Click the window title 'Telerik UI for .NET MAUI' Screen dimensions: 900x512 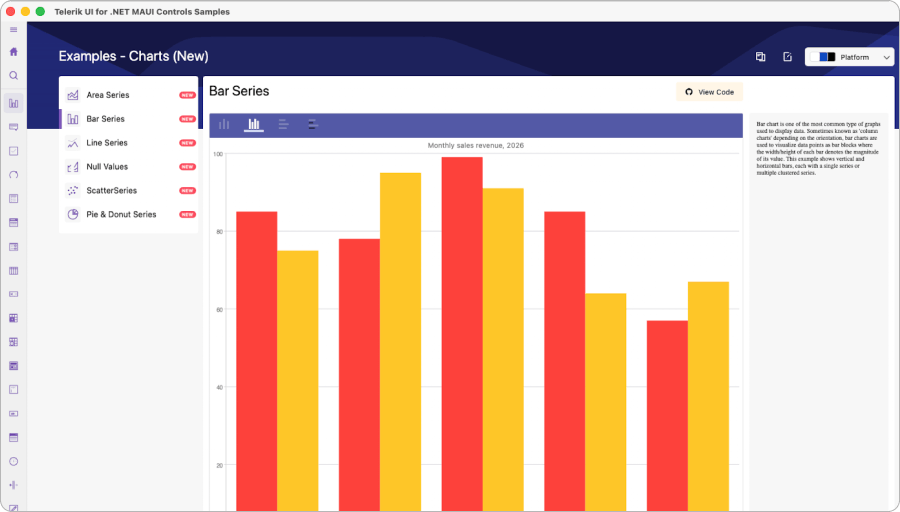(142, 11)
